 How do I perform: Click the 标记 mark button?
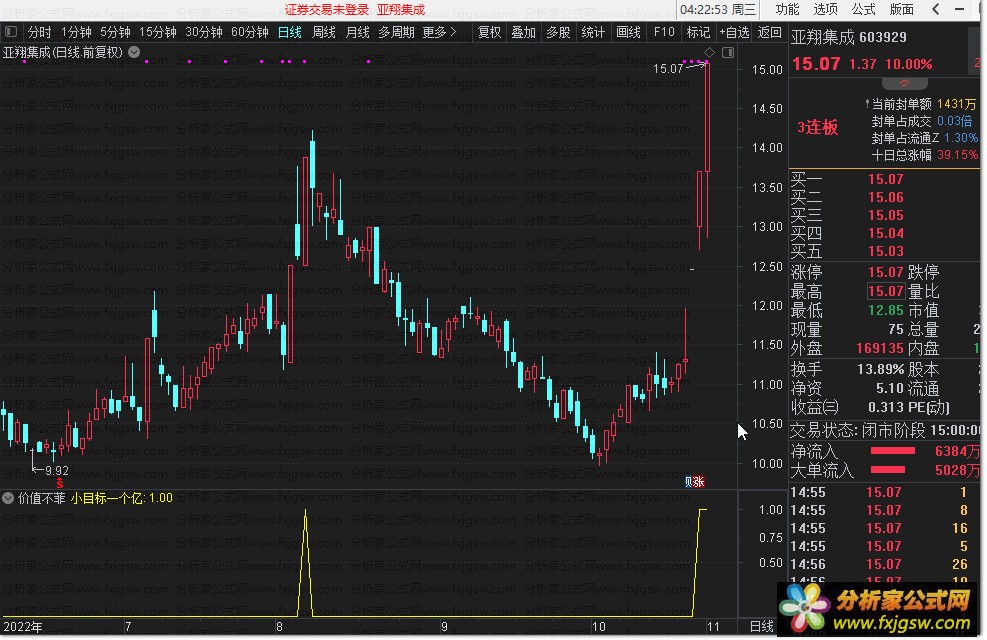tap(697, 32)
